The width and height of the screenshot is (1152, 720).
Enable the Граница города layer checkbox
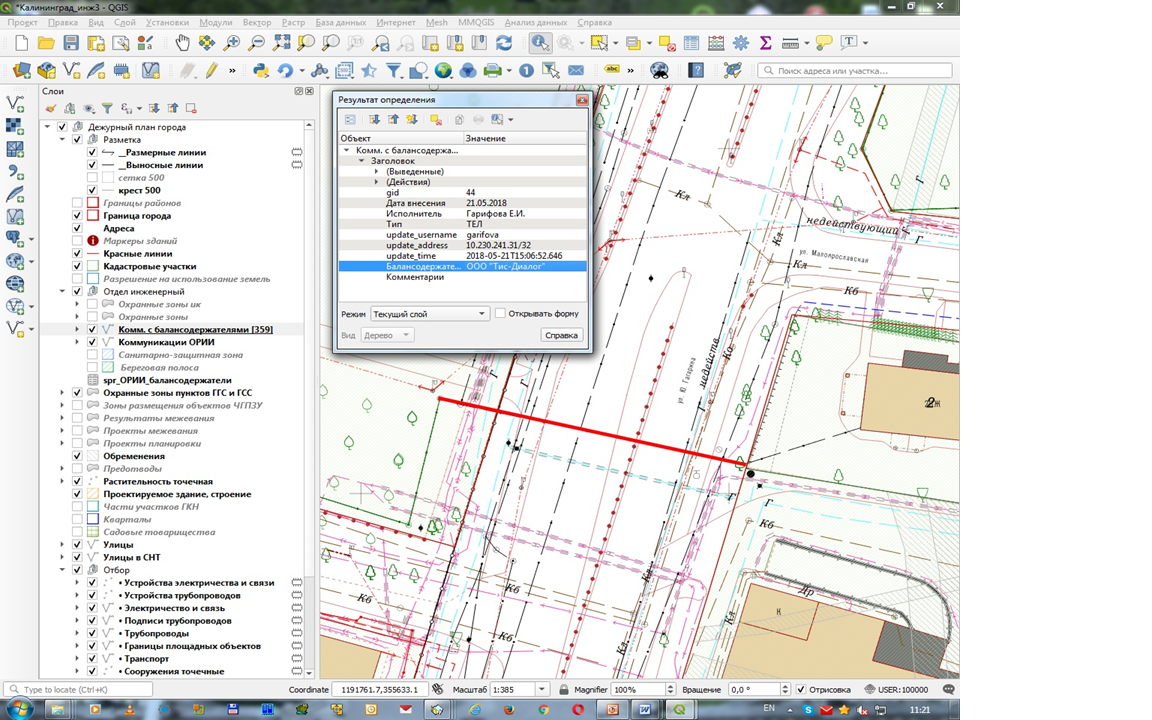pos(77,216)
